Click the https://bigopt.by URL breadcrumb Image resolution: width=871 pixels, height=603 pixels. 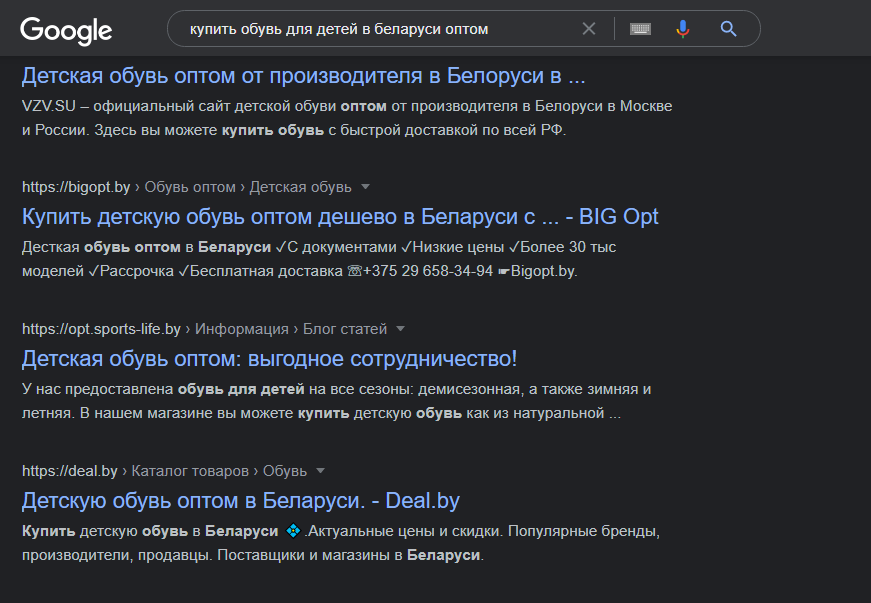coord(76,187)
